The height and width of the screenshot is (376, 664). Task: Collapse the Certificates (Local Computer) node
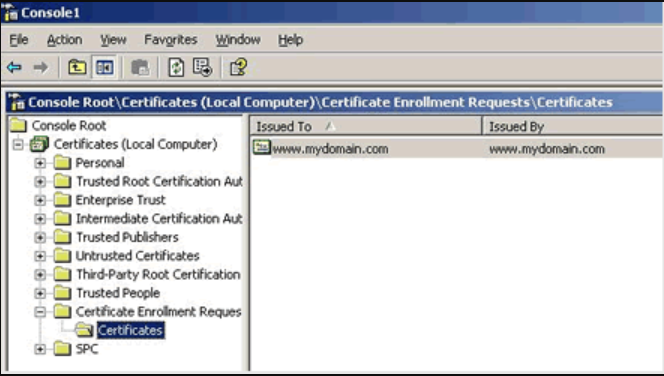(18, 144)
